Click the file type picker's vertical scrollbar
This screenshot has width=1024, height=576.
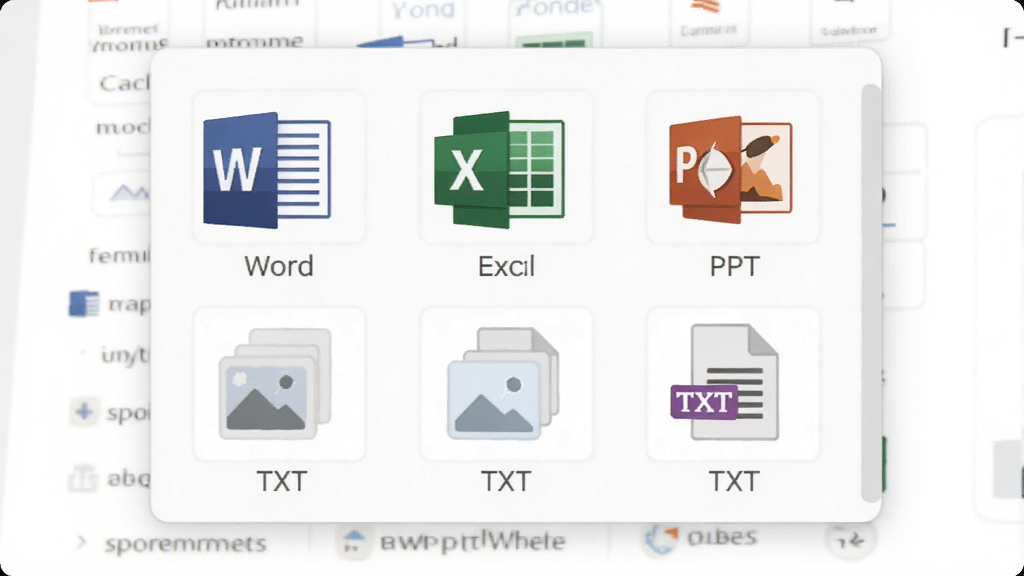click(871, 293)
